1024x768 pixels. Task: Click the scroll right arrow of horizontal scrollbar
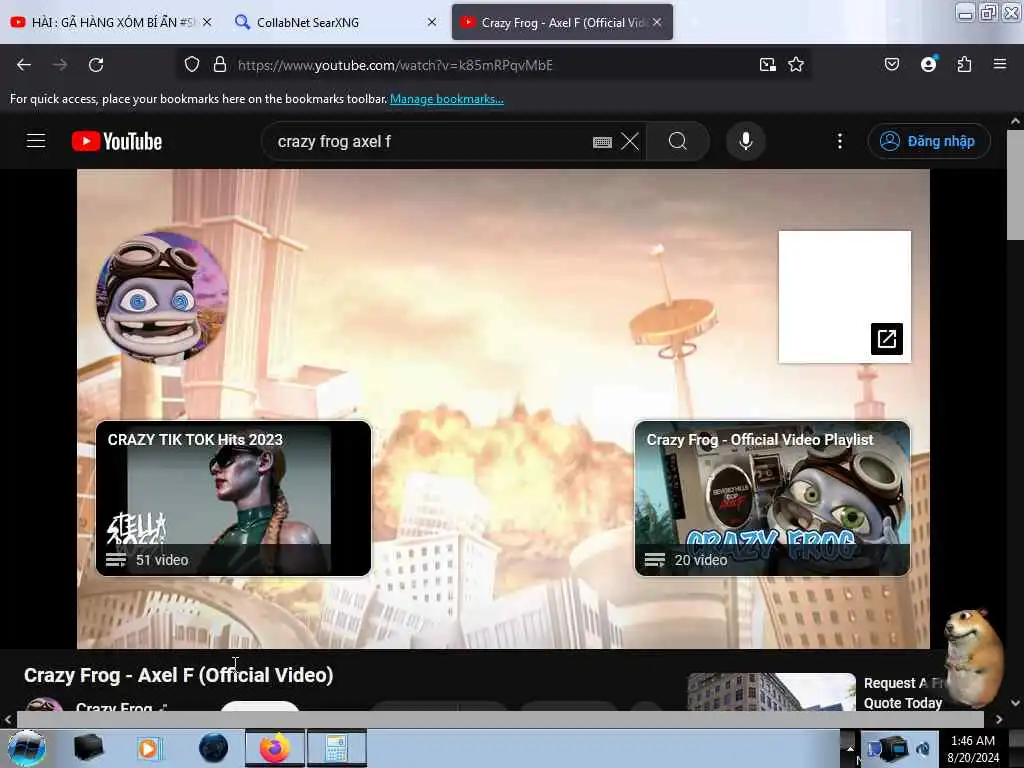pyautogui.click(x=999, y=719)
